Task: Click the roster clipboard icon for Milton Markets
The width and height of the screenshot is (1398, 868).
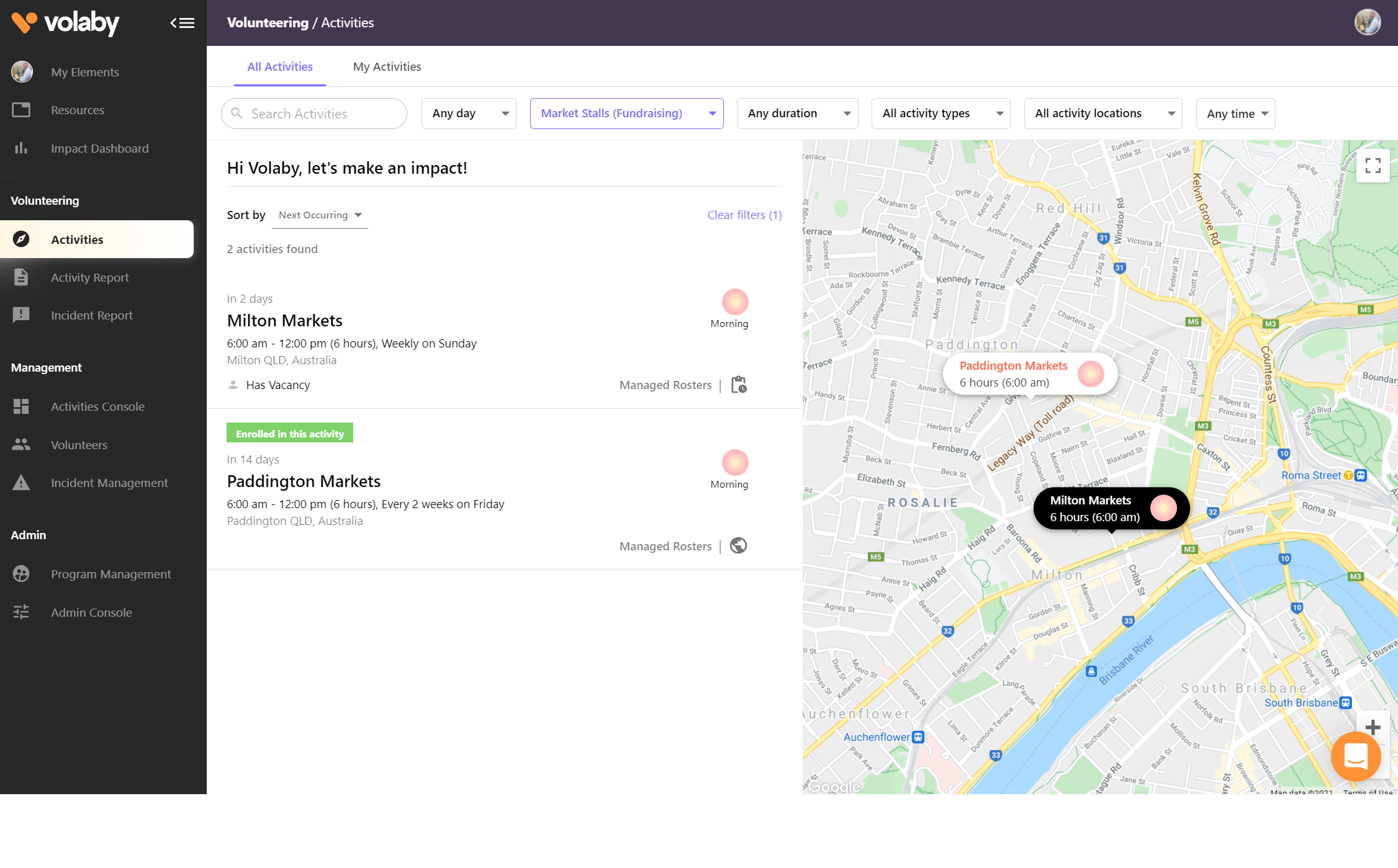Action: pos(738,385)
